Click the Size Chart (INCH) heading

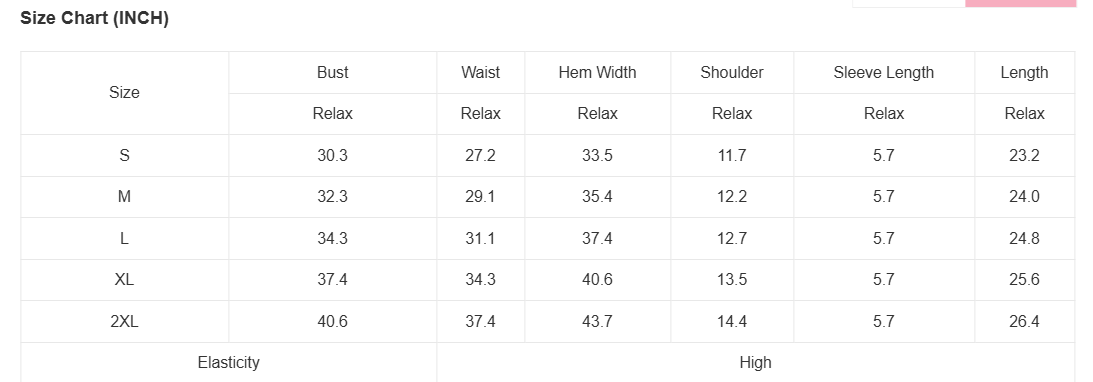coord(94,19)
